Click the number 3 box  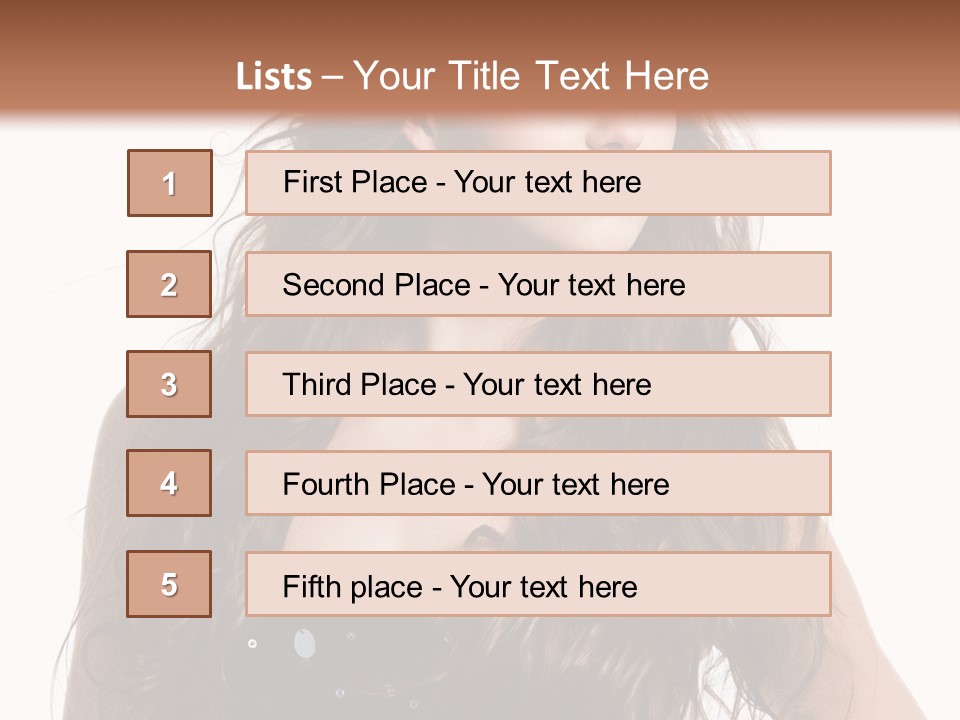(169, 384)
